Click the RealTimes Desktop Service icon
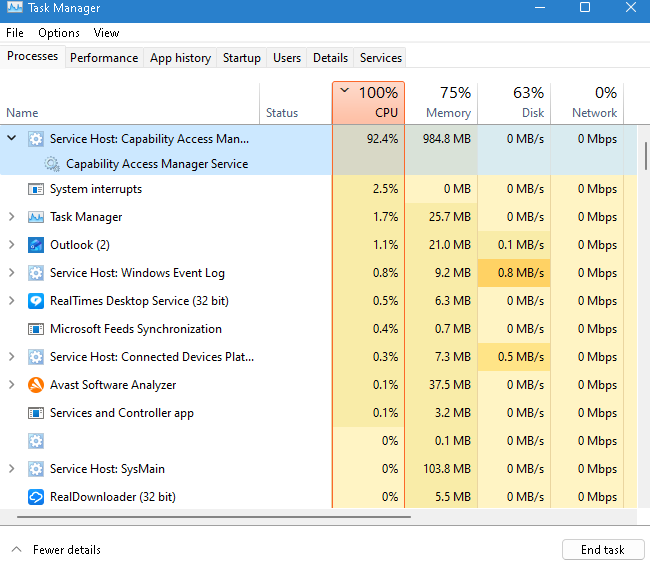This screenshot has width=650, height=563. [x=36, y=301]
